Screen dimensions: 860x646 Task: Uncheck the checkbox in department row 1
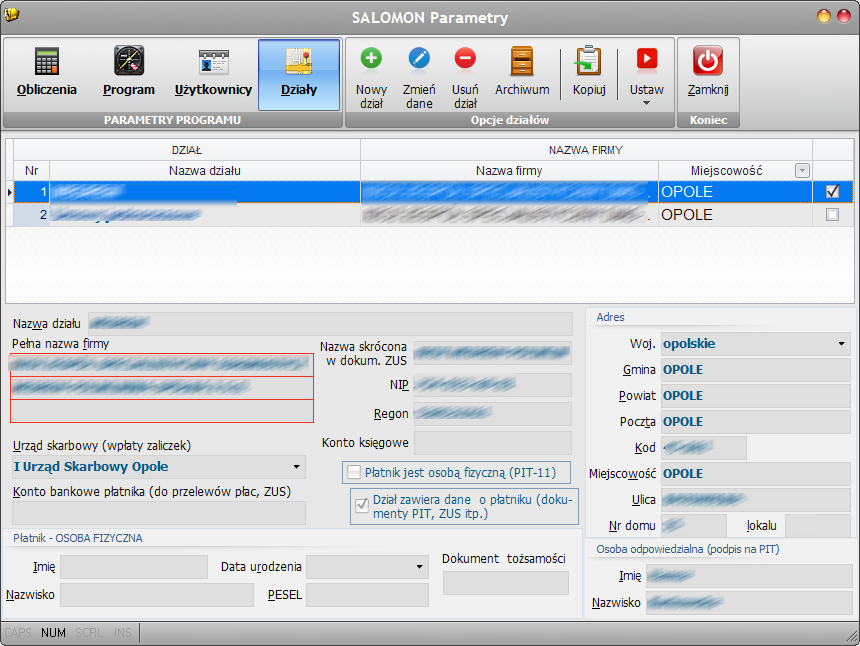(833, 191)
